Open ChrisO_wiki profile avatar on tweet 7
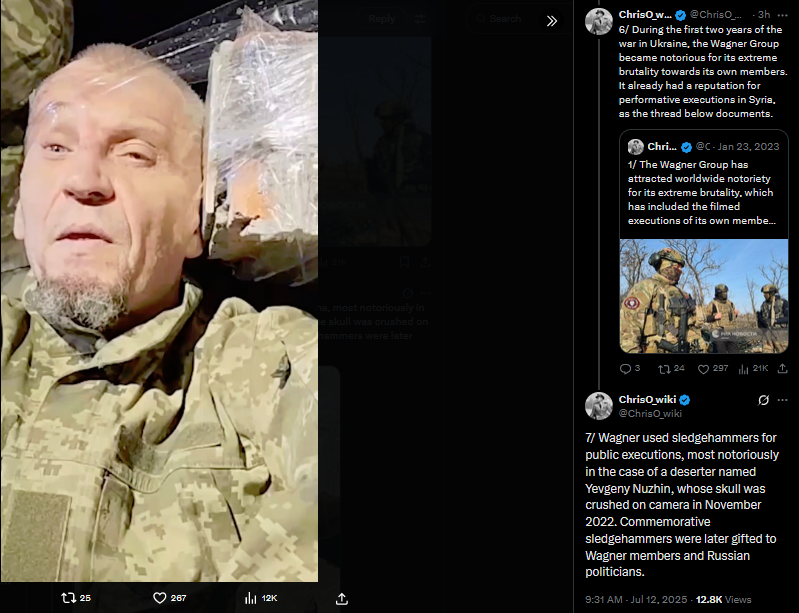Screen dimensions: 799x613 click(x=599, y=406)
